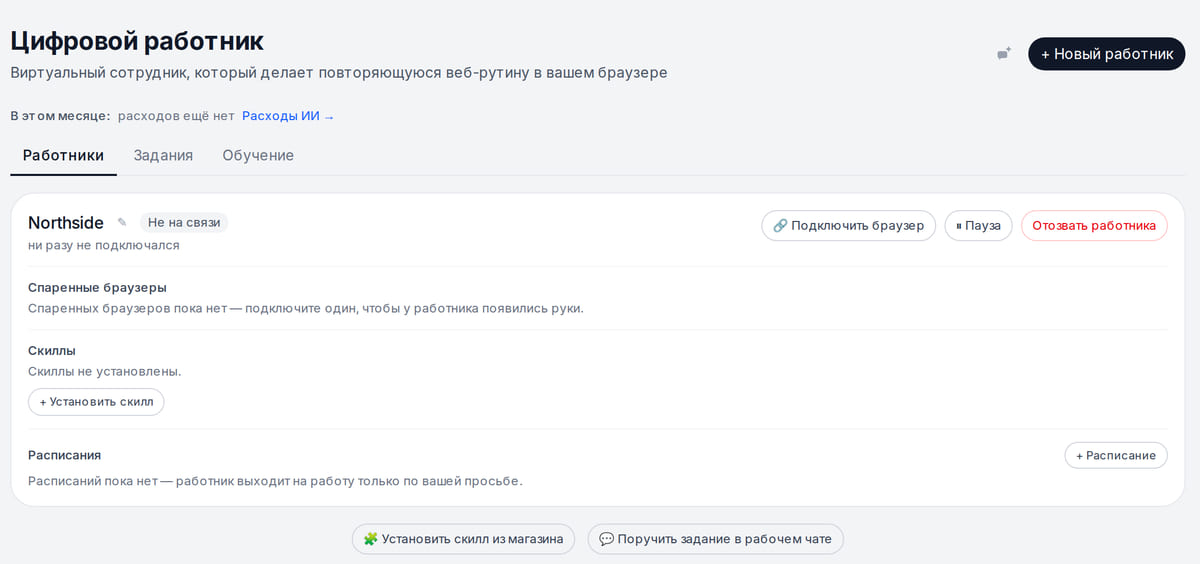This screenshot has width=1200, height=564.
Task: Click the pencil icon to rename Northside
Action: coord(122,222)
